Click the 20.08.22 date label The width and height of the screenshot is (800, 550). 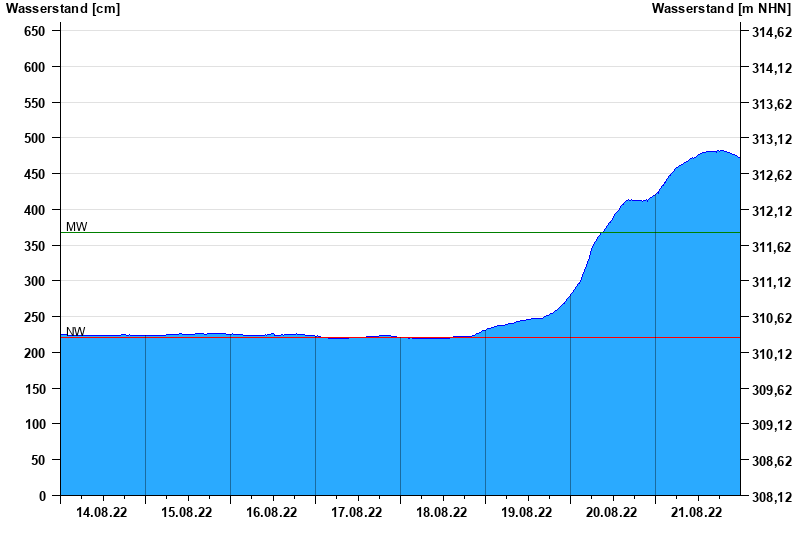pyautogui.click(x=611, y=512)
